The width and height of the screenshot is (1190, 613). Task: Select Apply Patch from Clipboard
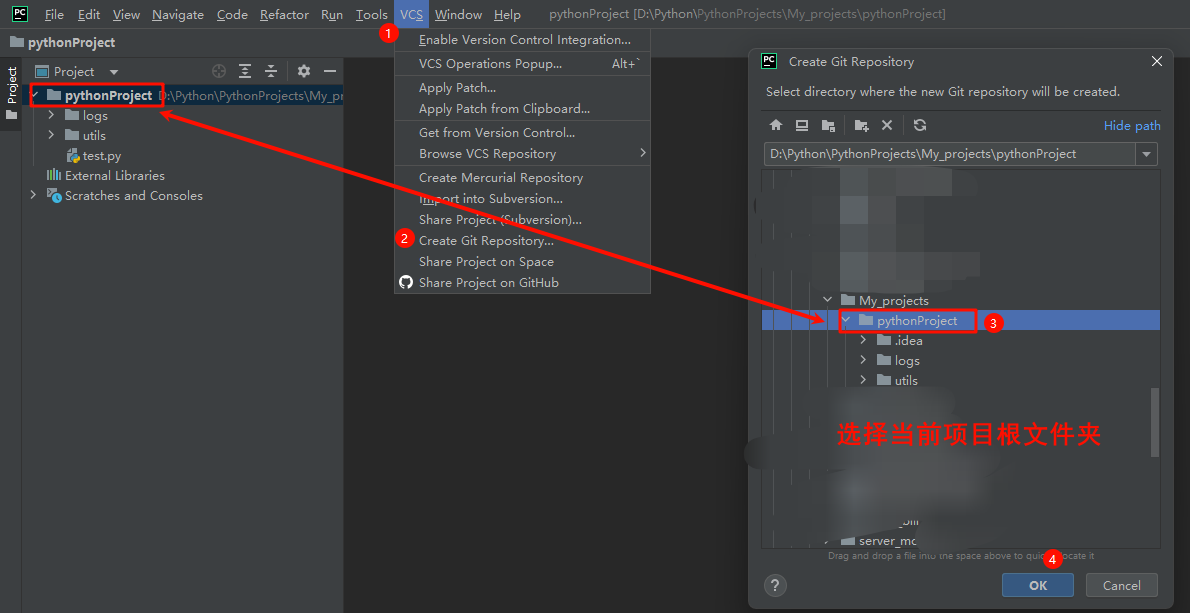522,108
